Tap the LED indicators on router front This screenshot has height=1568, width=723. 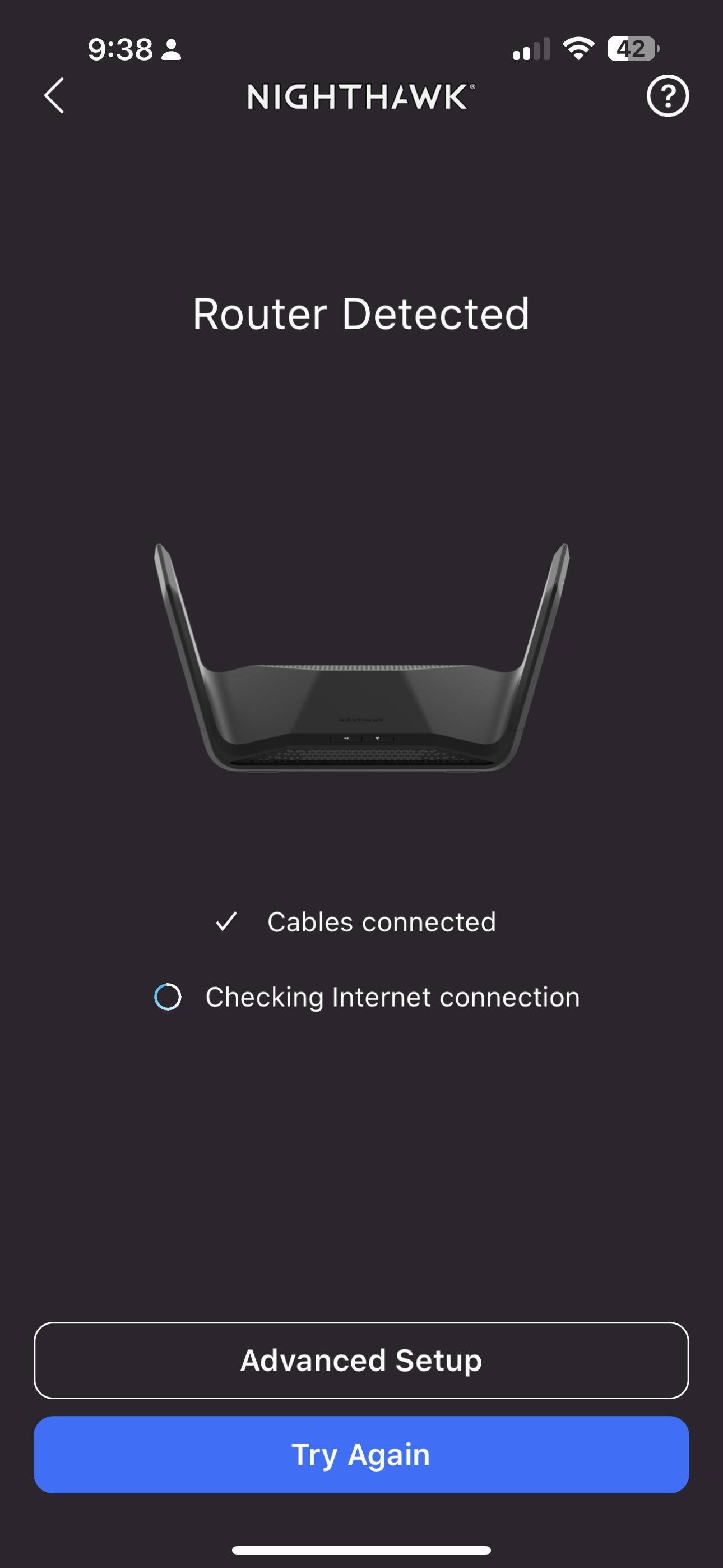coord(361,739)
